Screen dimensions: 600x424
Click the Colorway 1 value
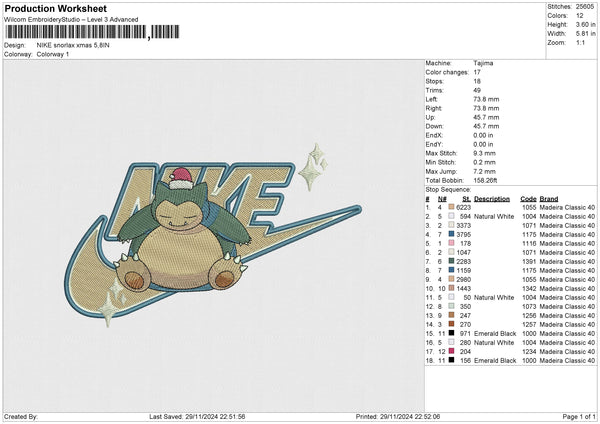tap(53, 54)
